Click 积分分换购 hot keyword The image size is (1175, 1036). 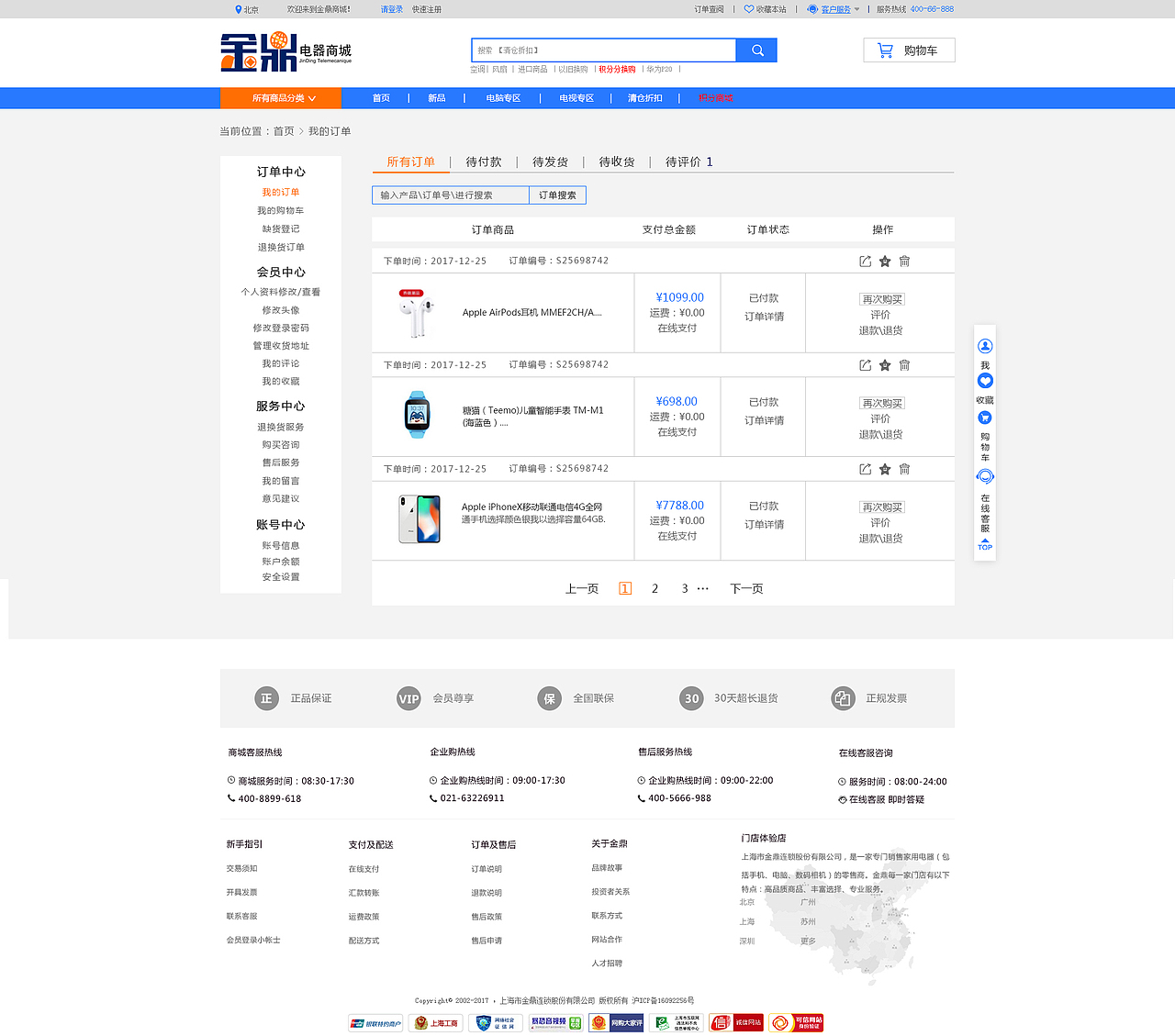point(617,70)
